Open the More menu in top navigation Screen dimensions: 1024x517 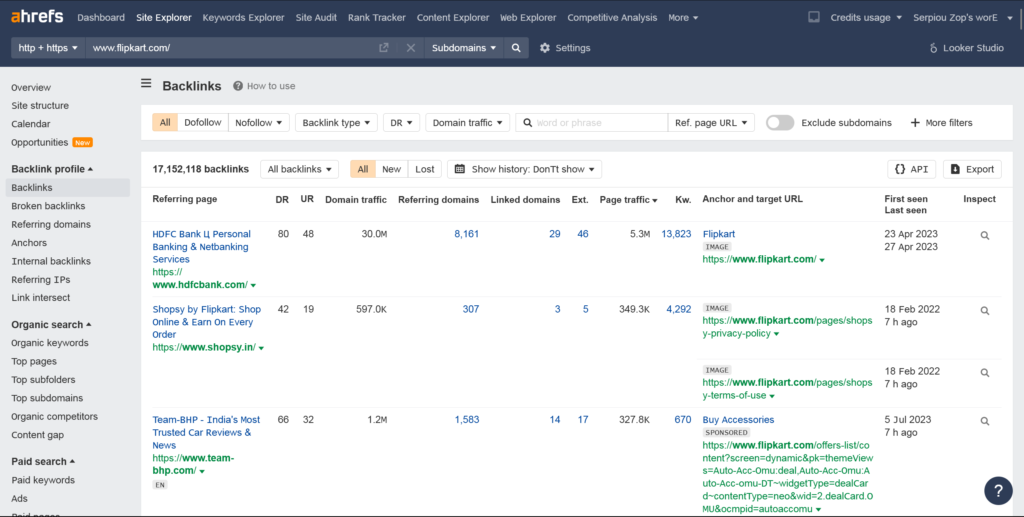click(683, 18)
